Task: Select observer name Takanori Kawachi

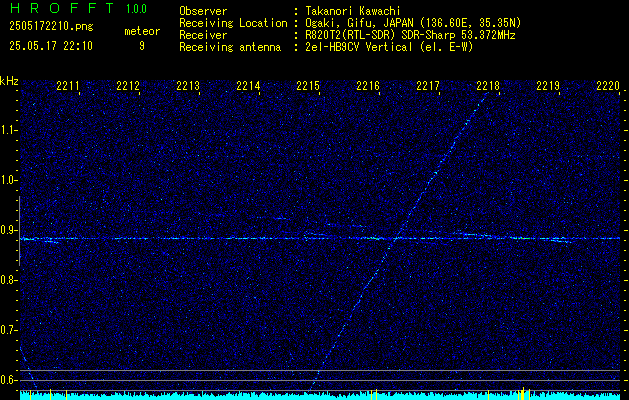Action: coord(353,11)
